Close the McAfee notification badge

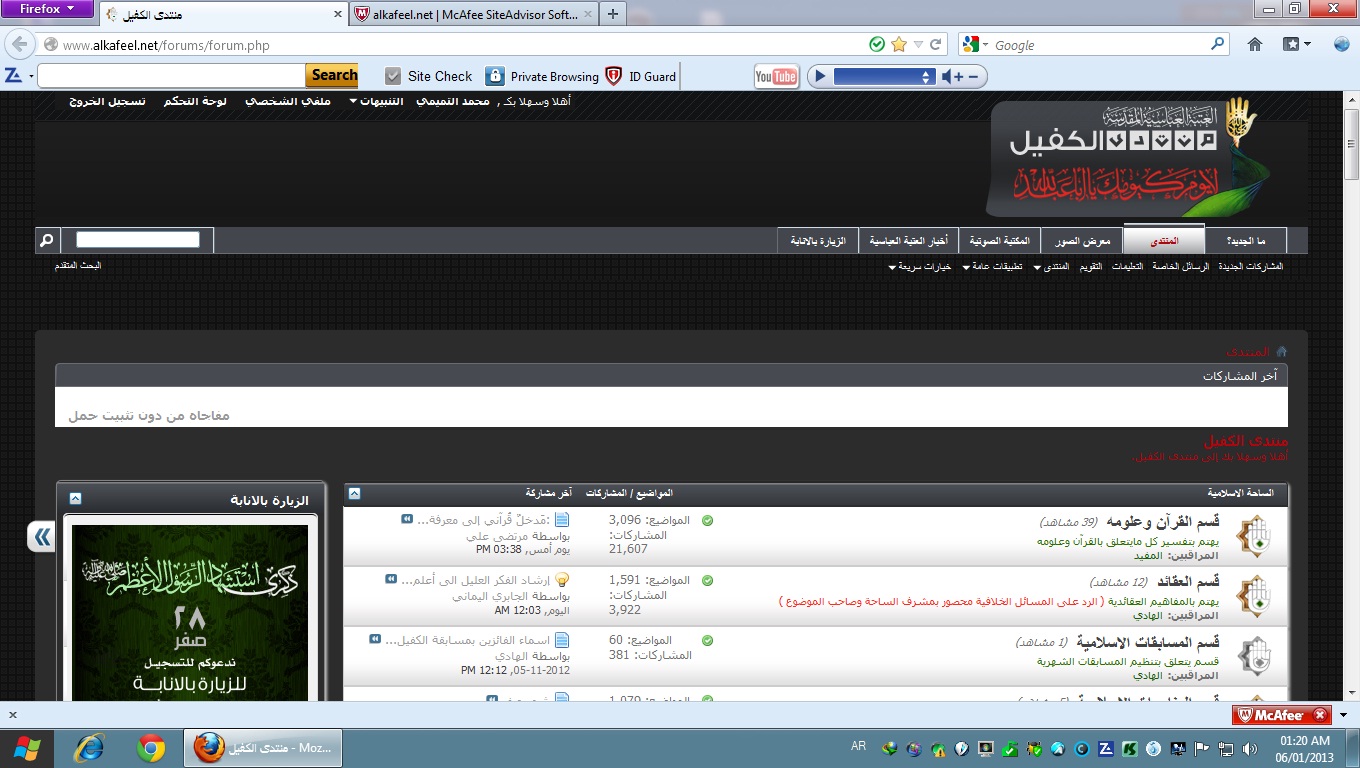(1319, 715)
